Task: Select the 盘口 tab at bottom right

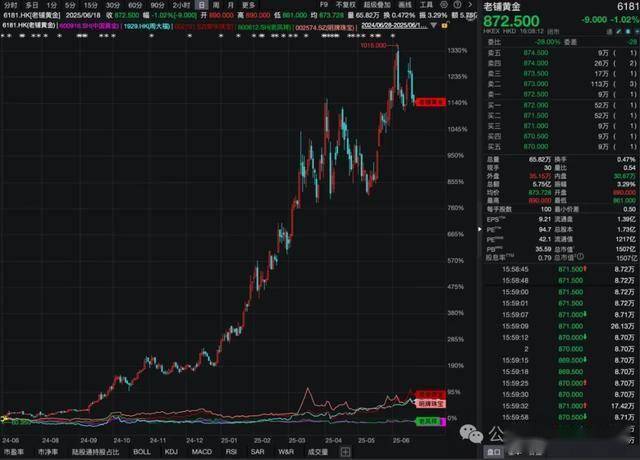Action: click(x=493, y=452)
